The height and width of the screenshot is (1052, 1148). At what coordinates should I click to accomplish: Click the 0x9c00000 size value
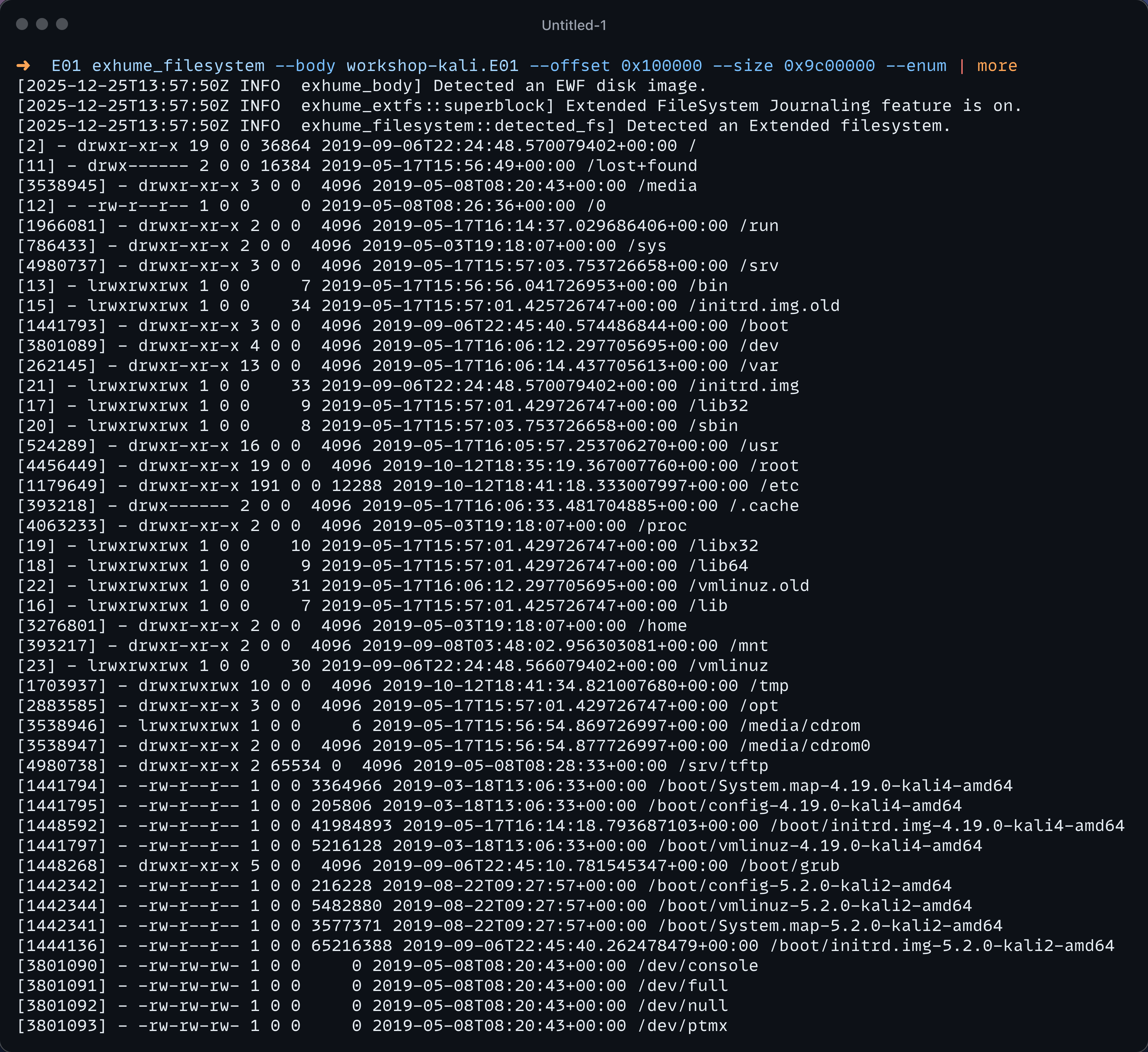[829, 66]
